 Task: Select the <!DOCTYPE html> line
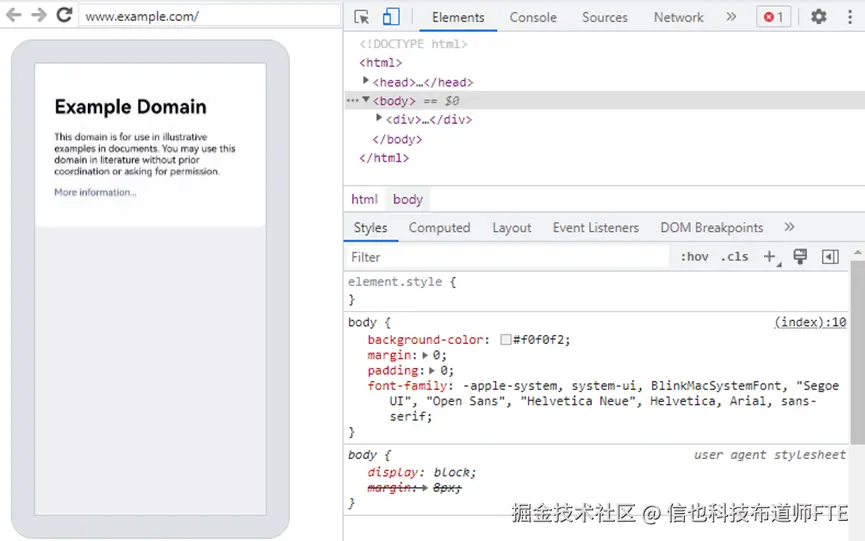click(413, 44)
